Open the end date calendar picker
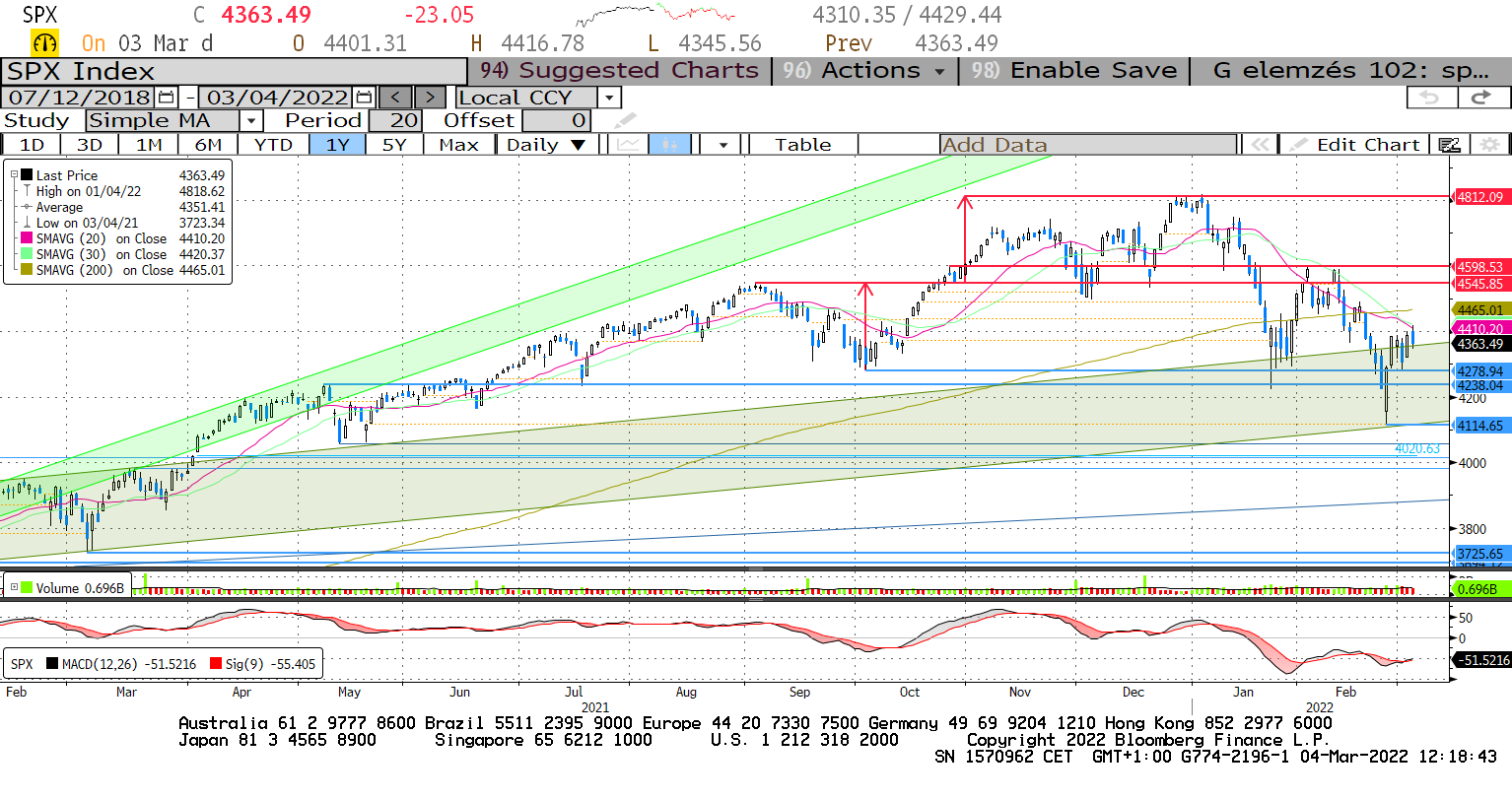This screenshot has width=1512, height=800. click(364, 98)
